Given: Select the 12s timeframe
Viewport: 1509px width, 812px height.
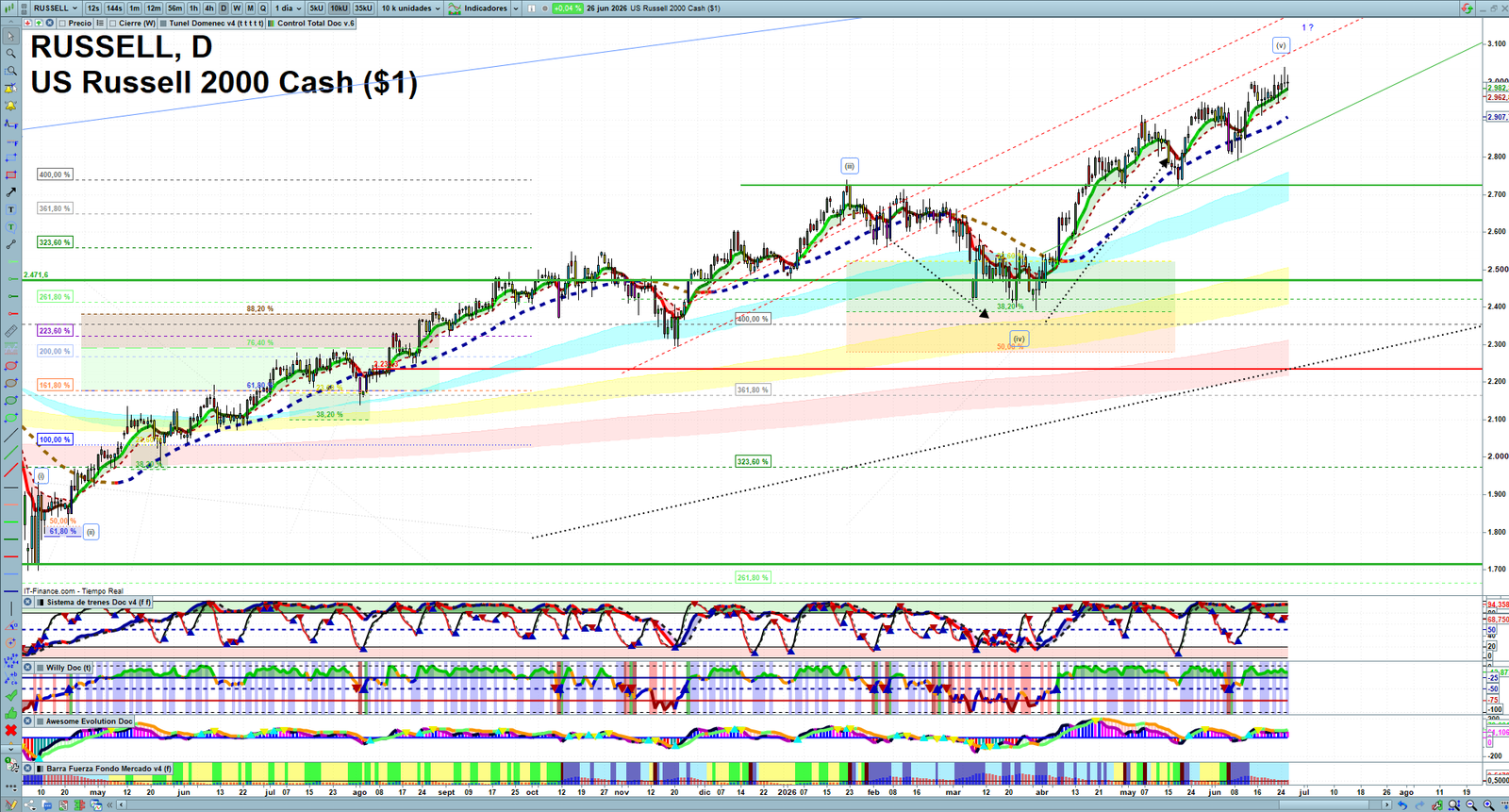Looking at the screenshot, I should click(93, 8).
